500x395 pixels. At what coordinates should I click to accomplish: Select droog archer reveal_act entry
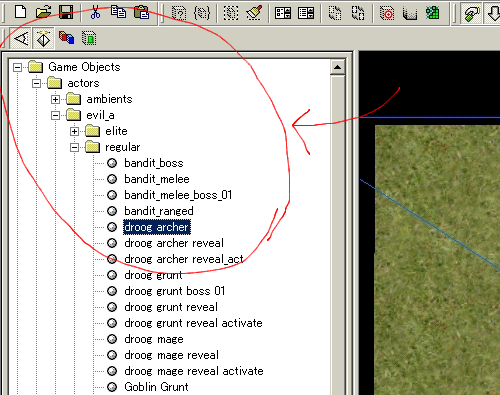184,259
